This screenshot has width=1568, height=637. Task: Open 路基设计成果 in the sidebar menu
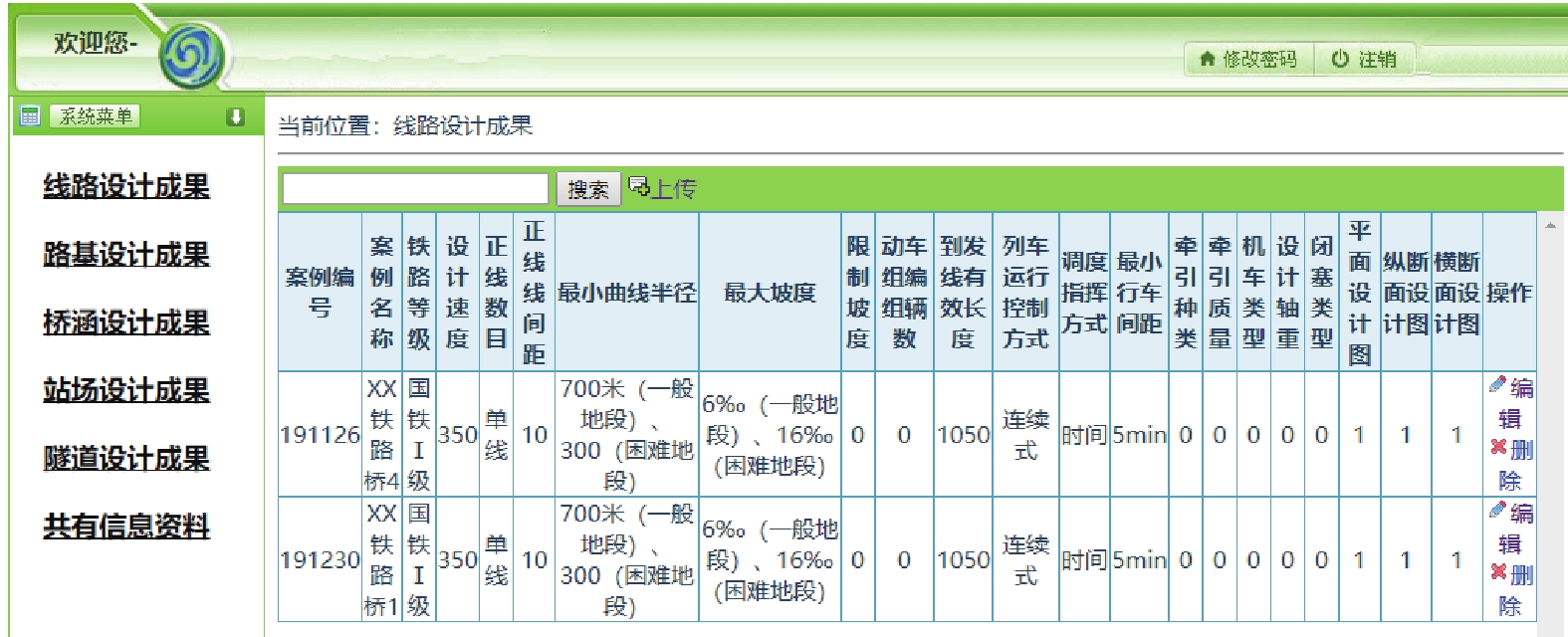(126, 254)
